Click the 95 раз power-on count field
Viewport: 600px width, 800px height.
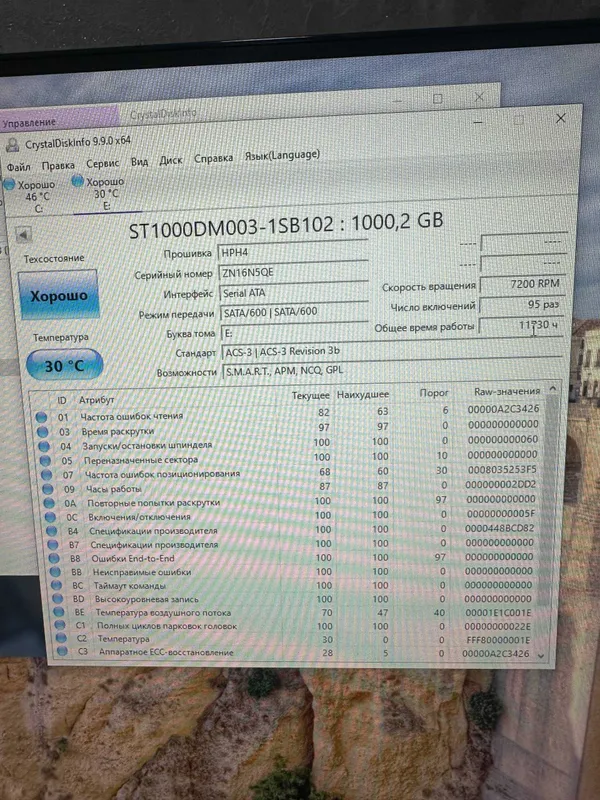(522, 305)
